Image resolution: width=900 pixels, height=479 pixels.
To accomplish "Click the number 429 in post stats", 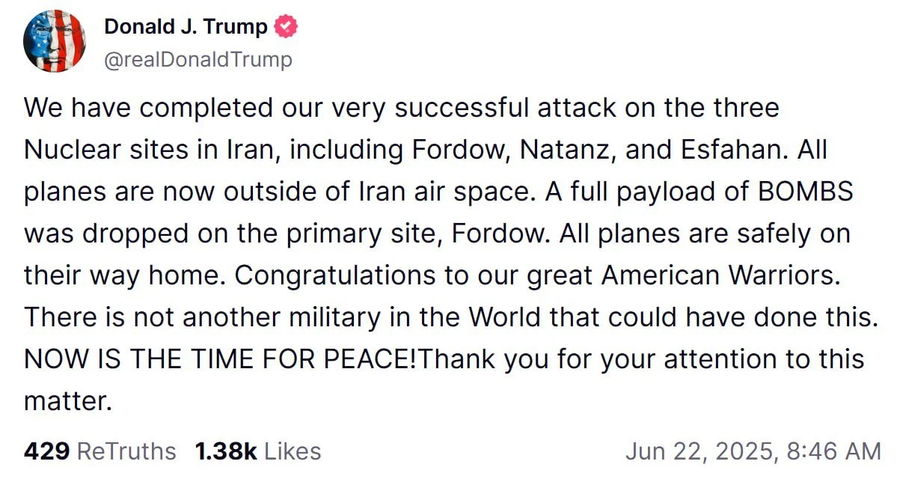I will point(45,451).
